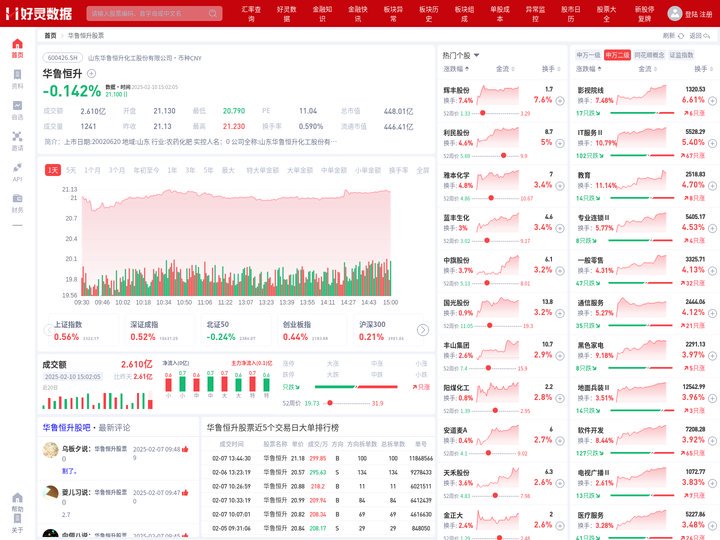Add 教育 sector with plus icon
This screenshot has width=720, height=540.
coord(712,186)
